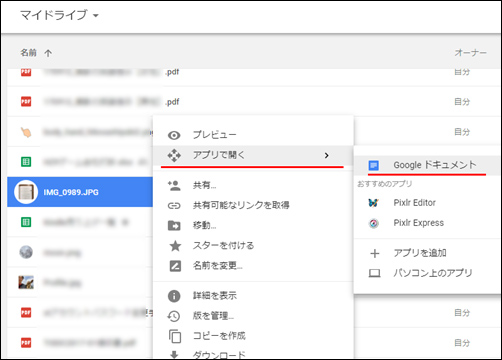Click the laptop icon beside パソコン上のアプリ

[374, 274]
